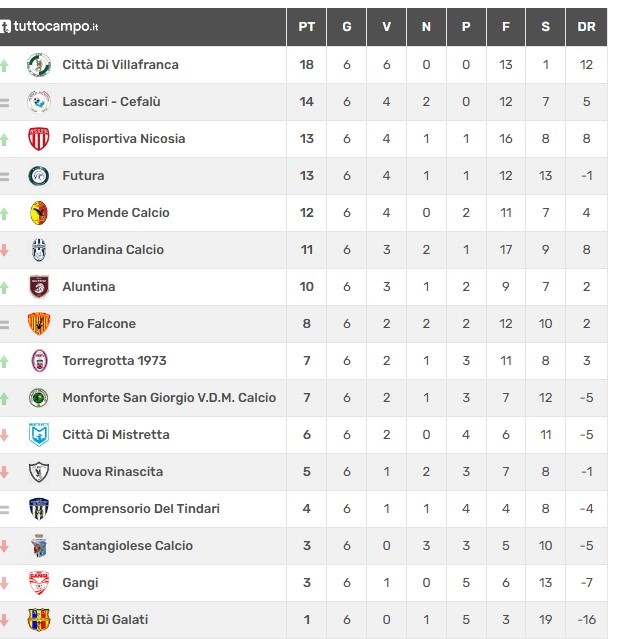Open the Comprensorio Del Tindari team link

[x=141, y=509]
